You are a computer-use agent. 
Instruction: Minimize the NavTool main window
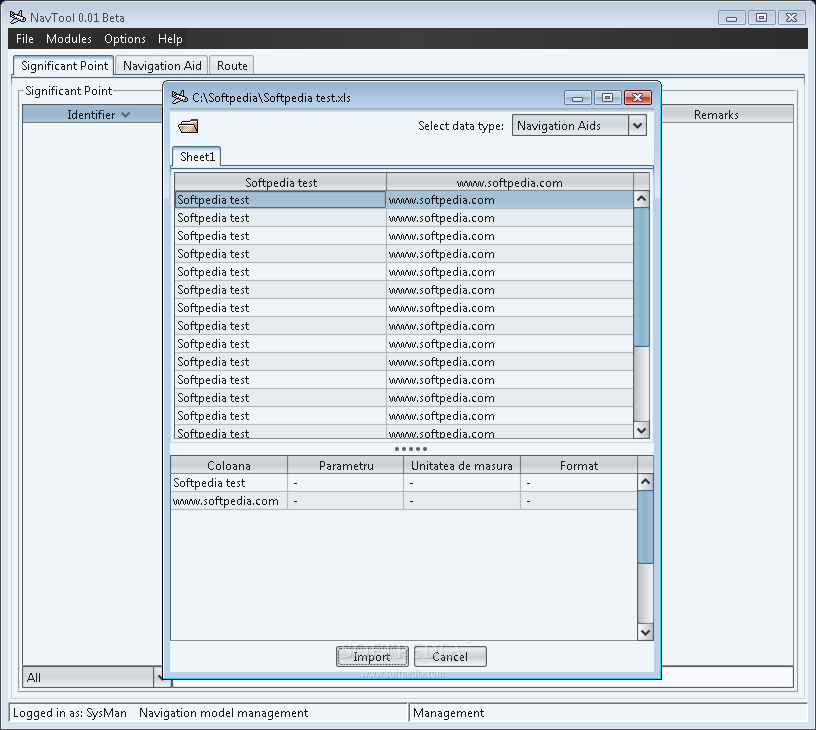coord(731,18)
